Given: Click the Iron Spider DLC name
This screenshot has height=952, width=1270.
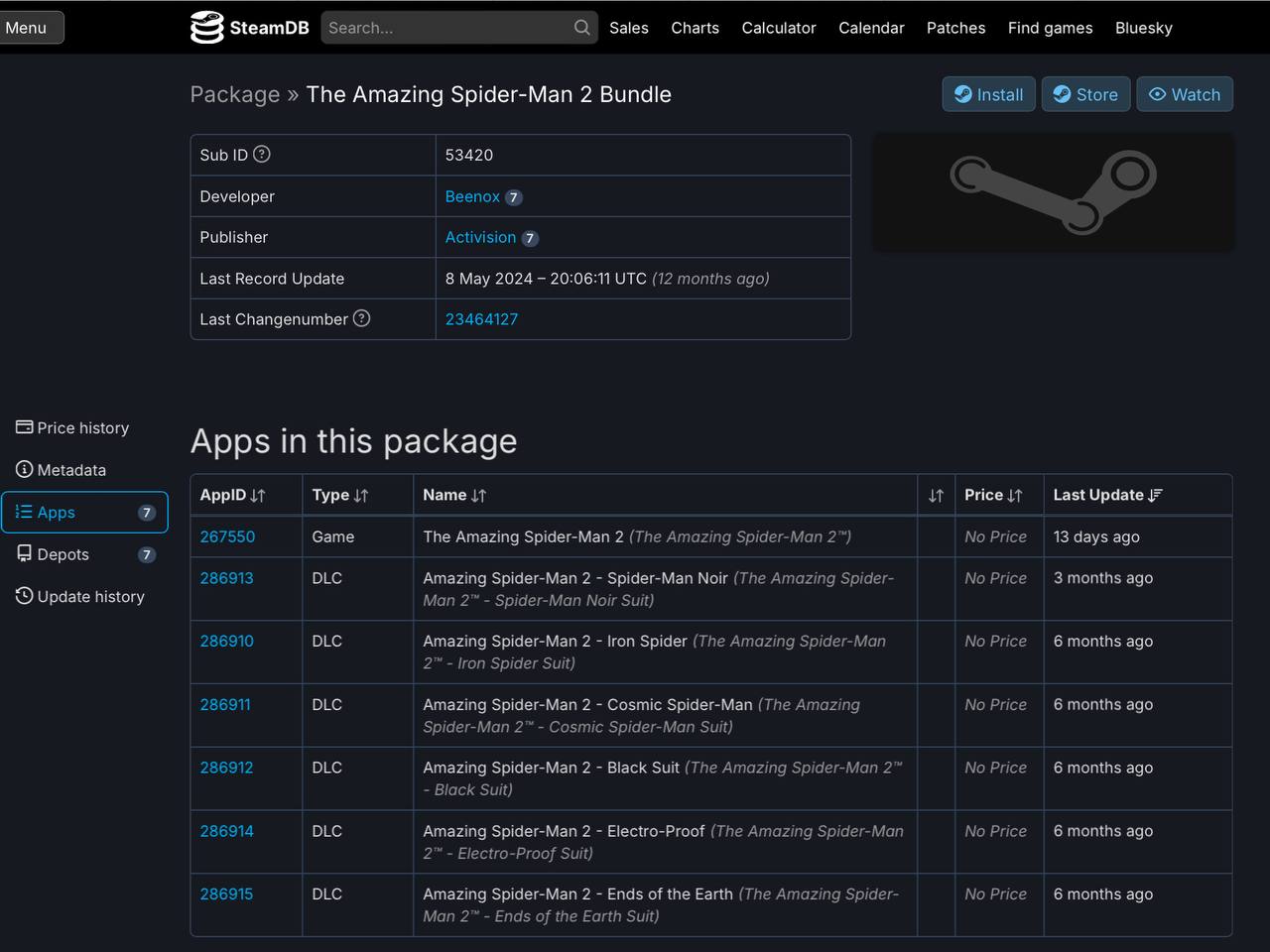Looking at the screenshot, I should pos(556,642).
